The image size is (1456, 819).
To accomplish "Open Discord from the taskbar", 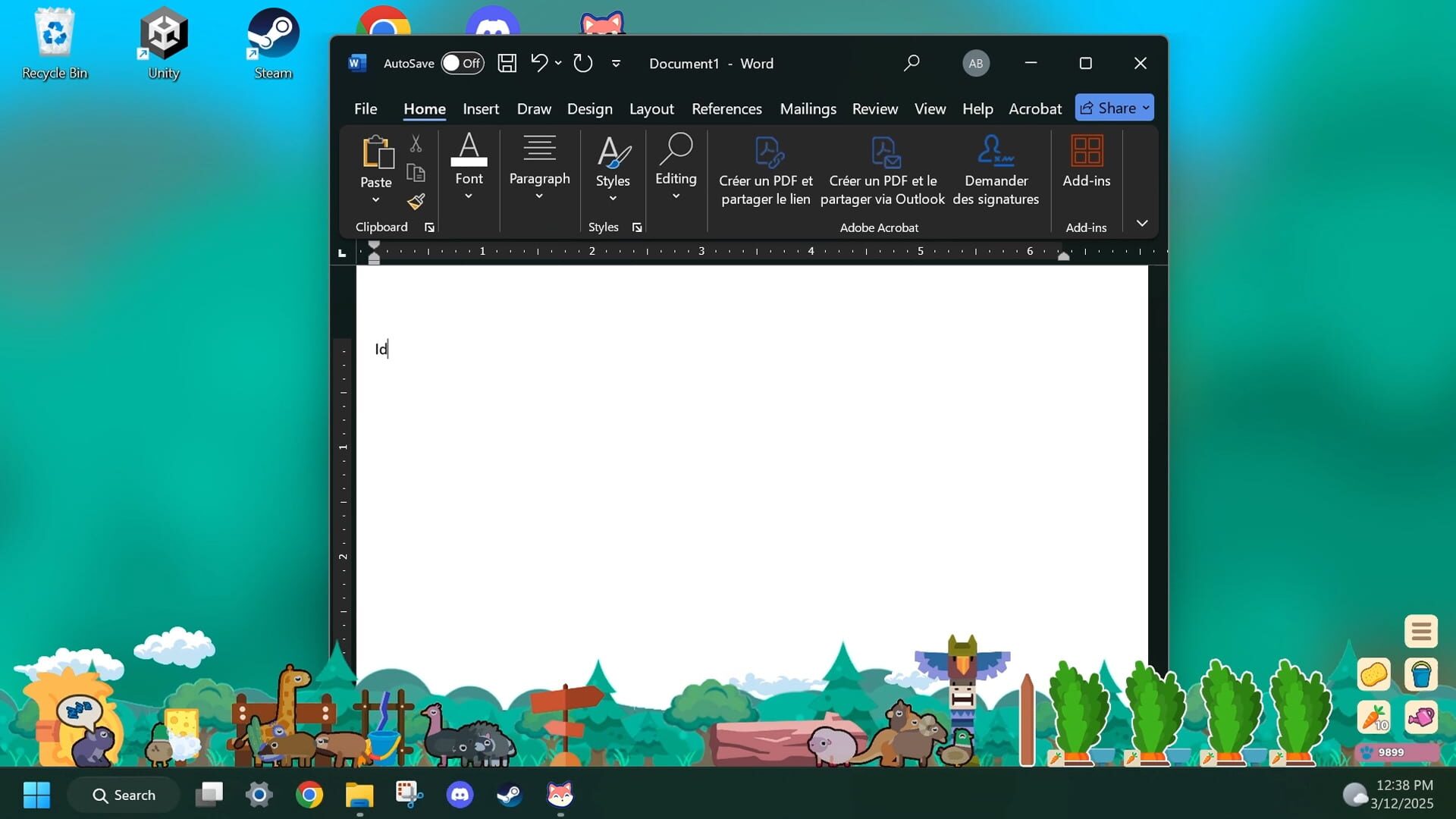I will click(x=459, y=795).
